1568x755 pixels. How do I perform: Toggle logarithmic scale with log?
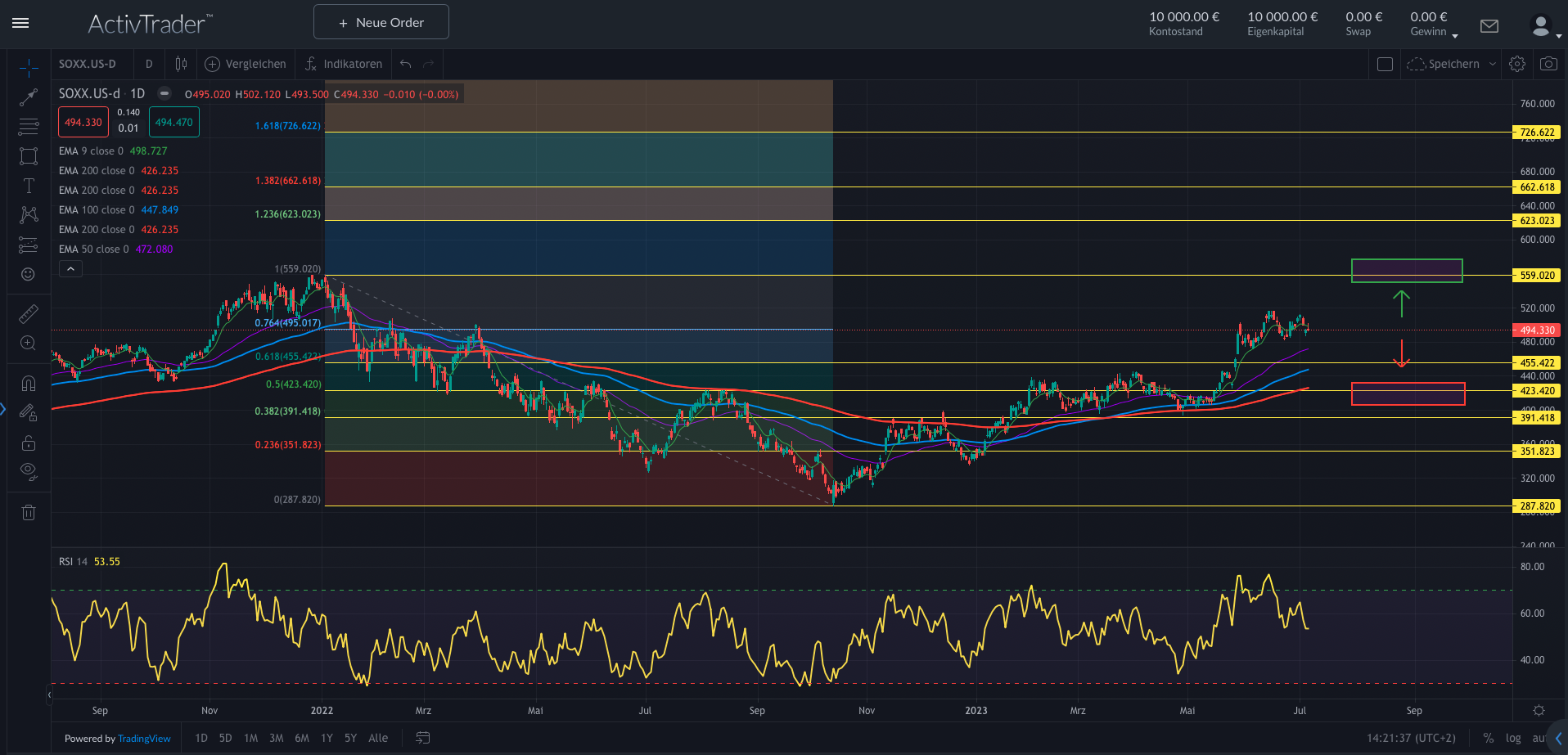tap(1513, 738)
